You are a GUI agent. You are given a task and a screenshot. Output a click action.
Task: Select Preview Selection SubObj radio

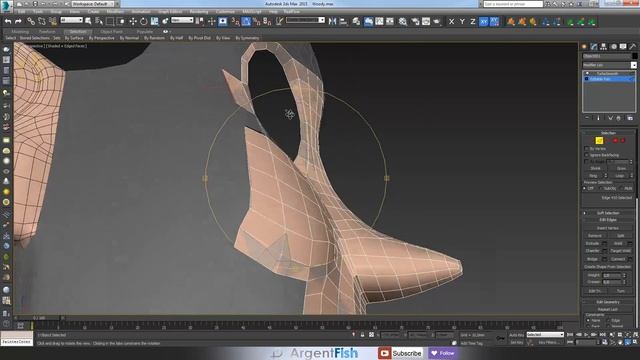pos(601,188)
